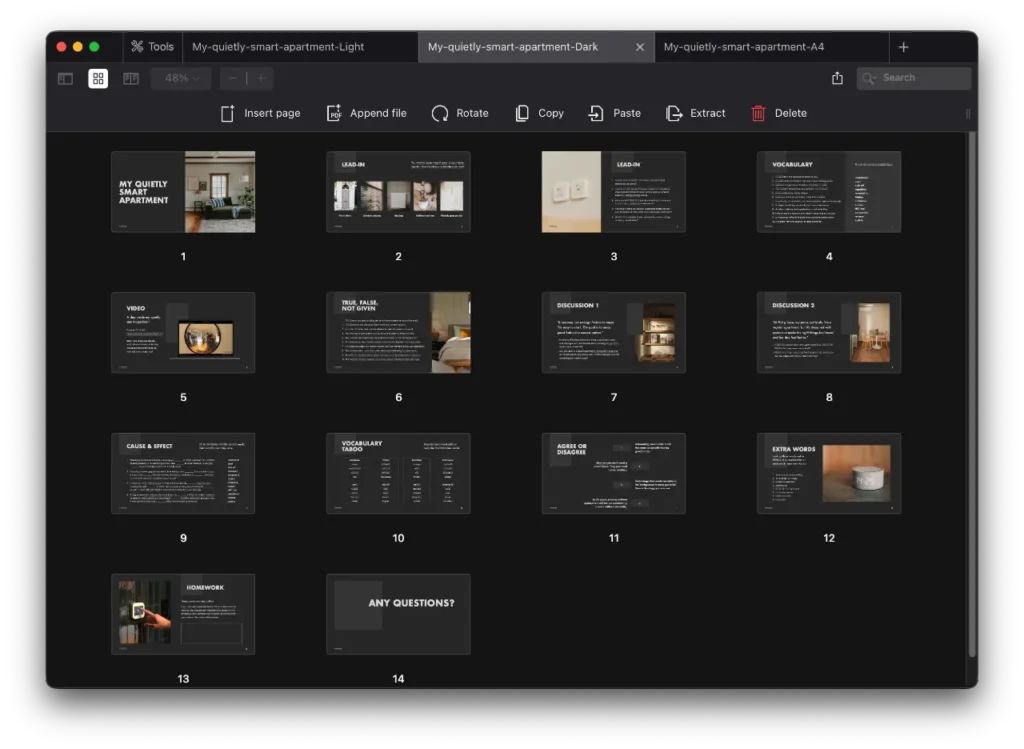Click the Append file PDF icon
Viewport: 1024px width, 749px height.
click(334, 113)
